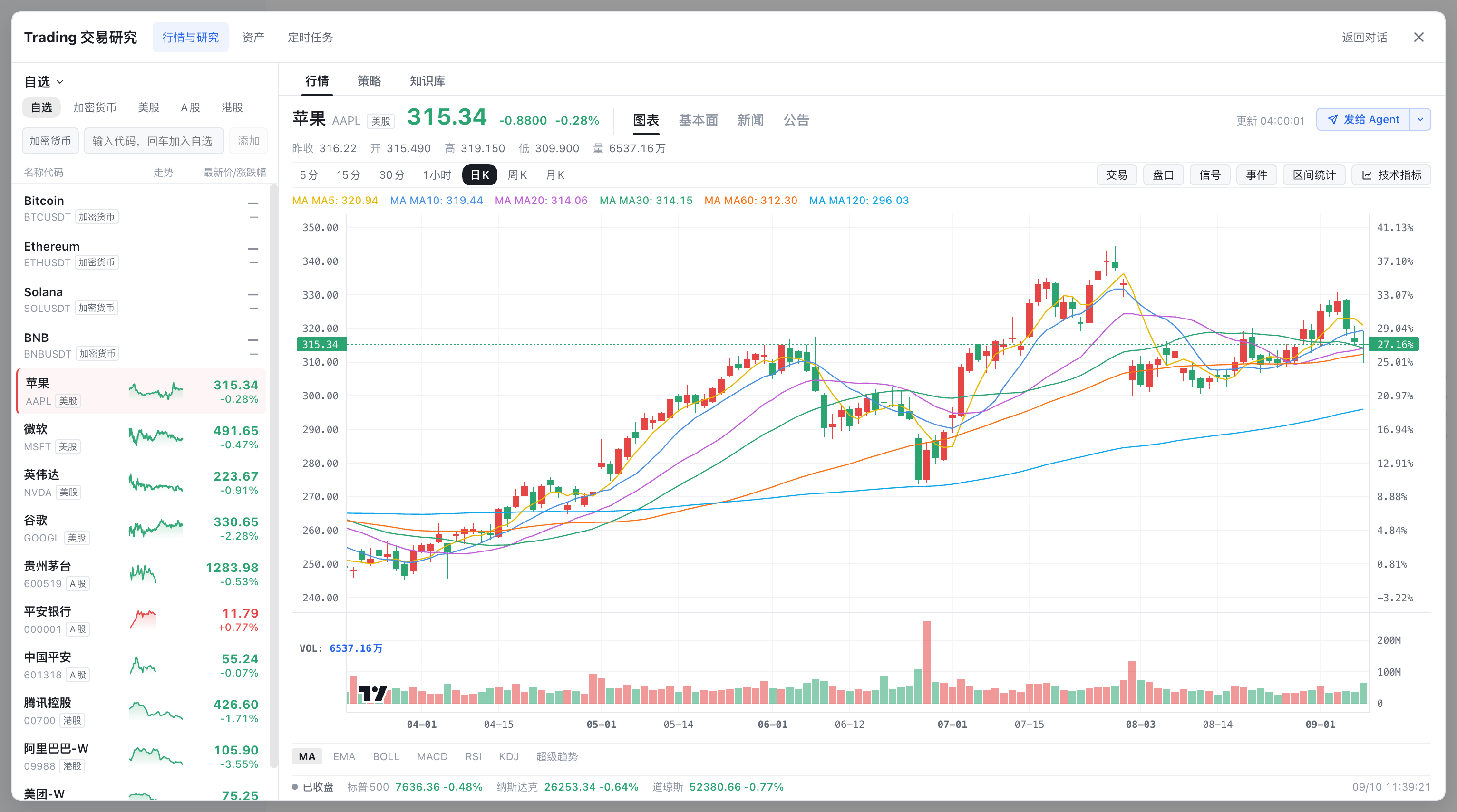Select Bitcoin BTCUSDT in the watchlist

[x=141, y=209]
